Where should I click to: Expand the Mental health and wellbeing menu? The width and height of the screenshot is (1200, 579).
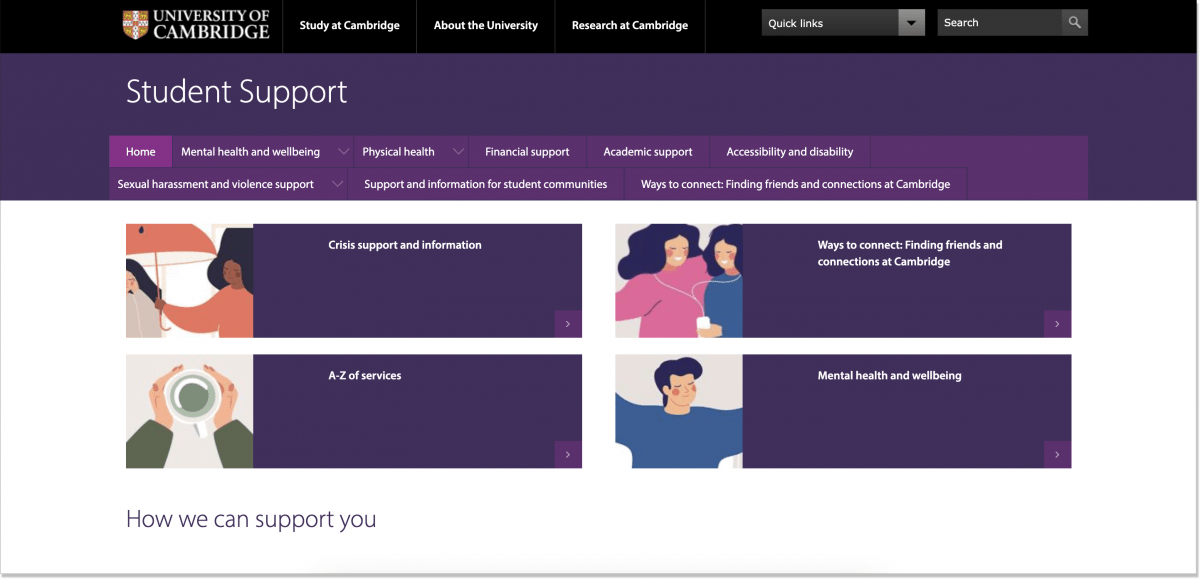pyautogui.click(x=343, y=151)
